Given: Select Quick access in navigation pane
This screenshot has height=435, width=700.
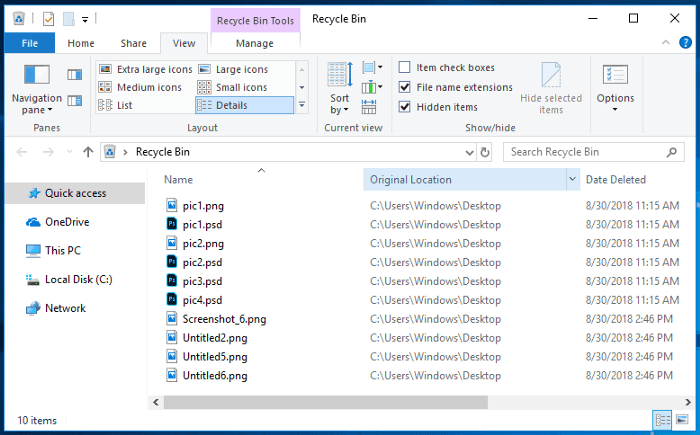Looking at the screenshot, I should coord(75,193).
